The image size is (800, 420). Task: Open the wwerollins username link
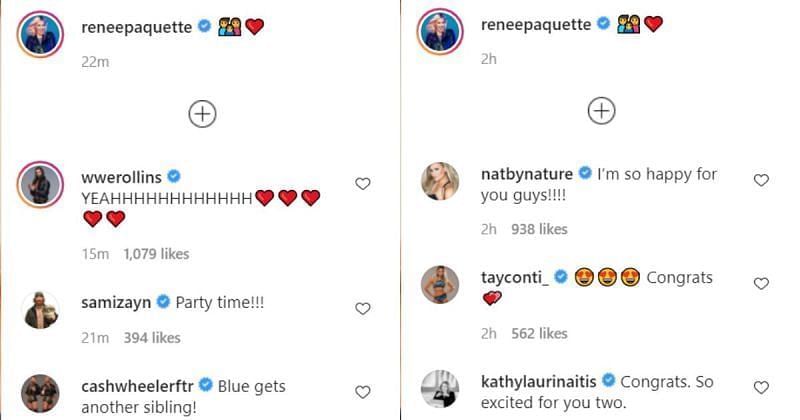(x=120, y=176)
